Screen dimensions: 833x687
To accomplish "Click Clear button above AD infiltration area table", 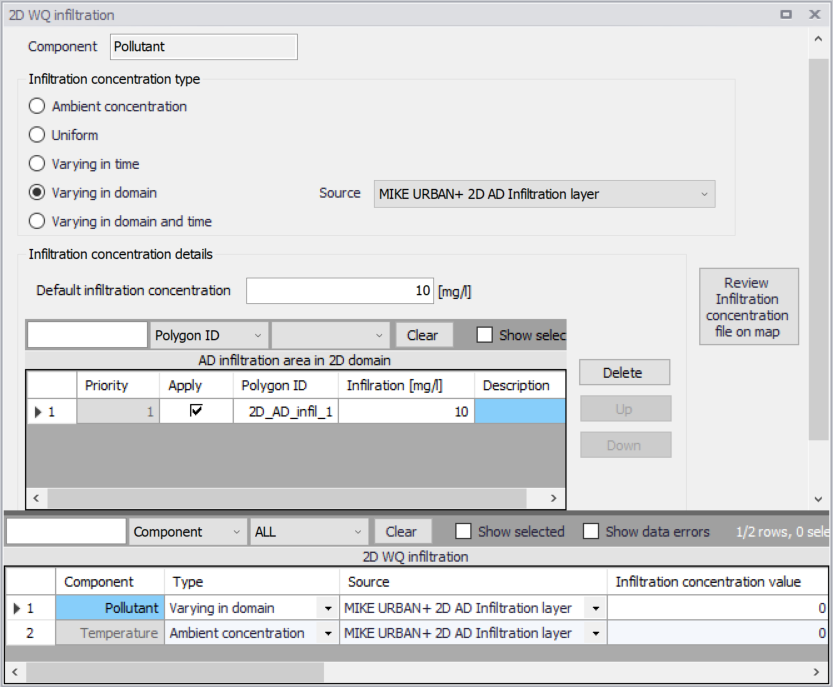I will tap(422, 335).
